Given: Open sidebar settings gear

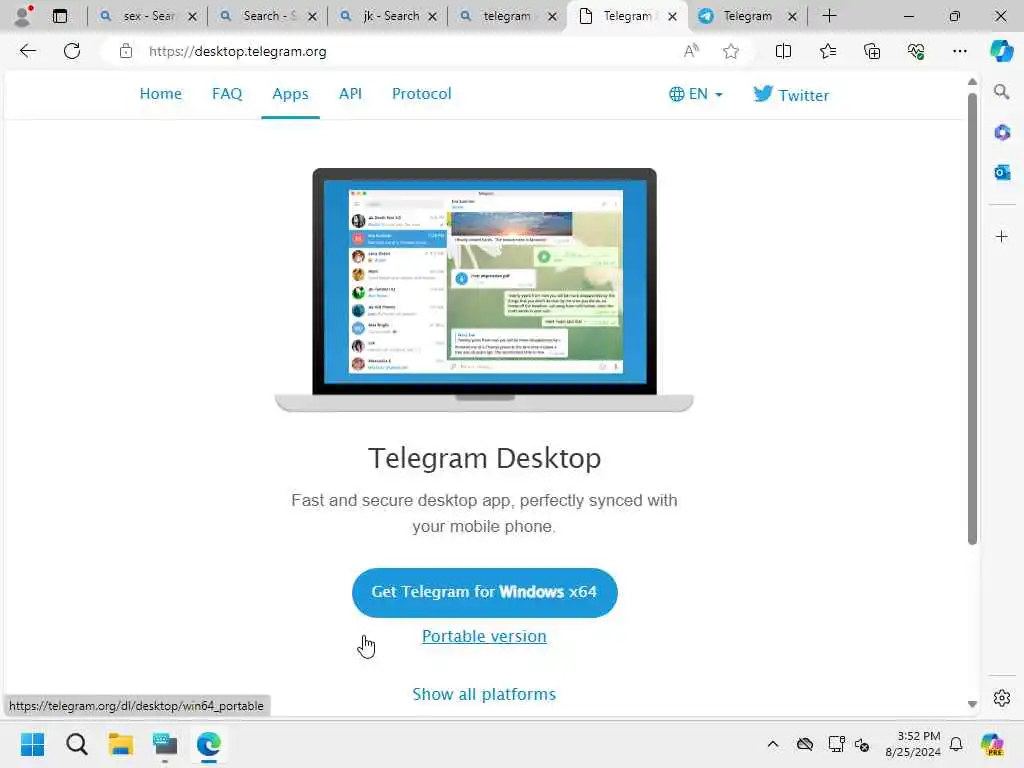Looking at the screenshot, I should tap(1002, 698).
